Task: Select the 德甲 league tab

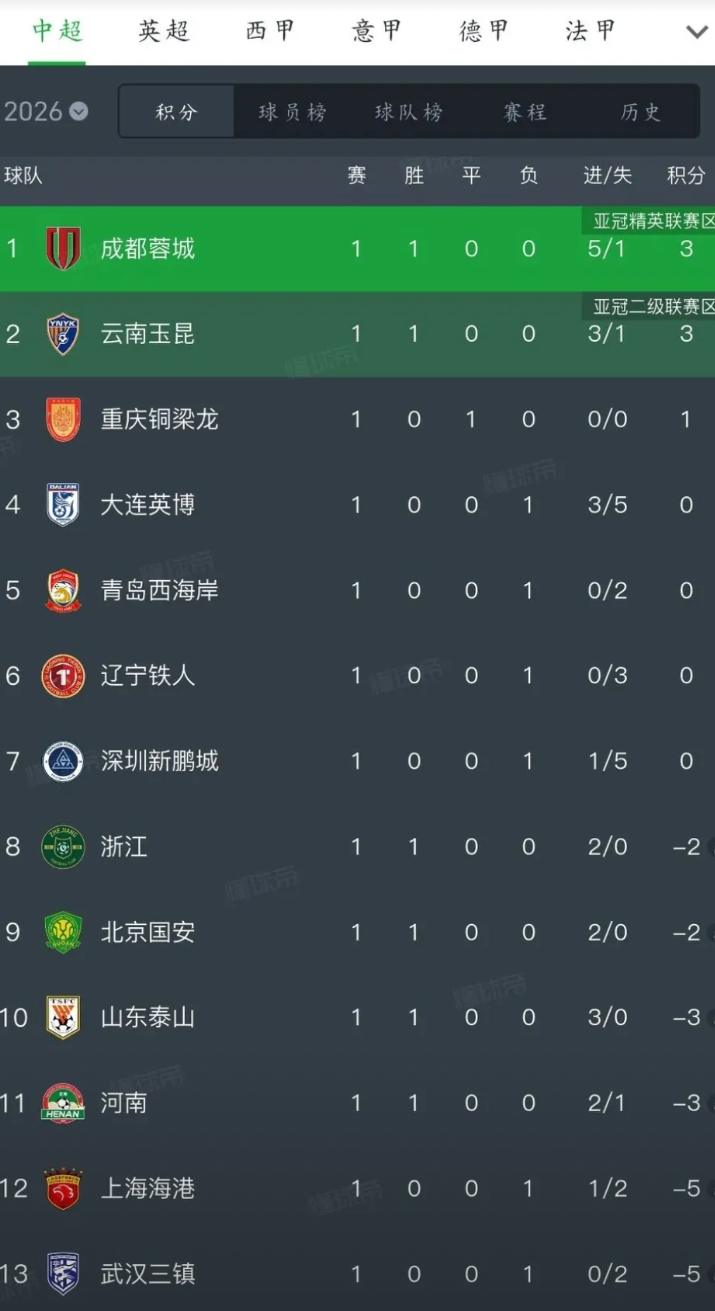Action: (484, 32)
